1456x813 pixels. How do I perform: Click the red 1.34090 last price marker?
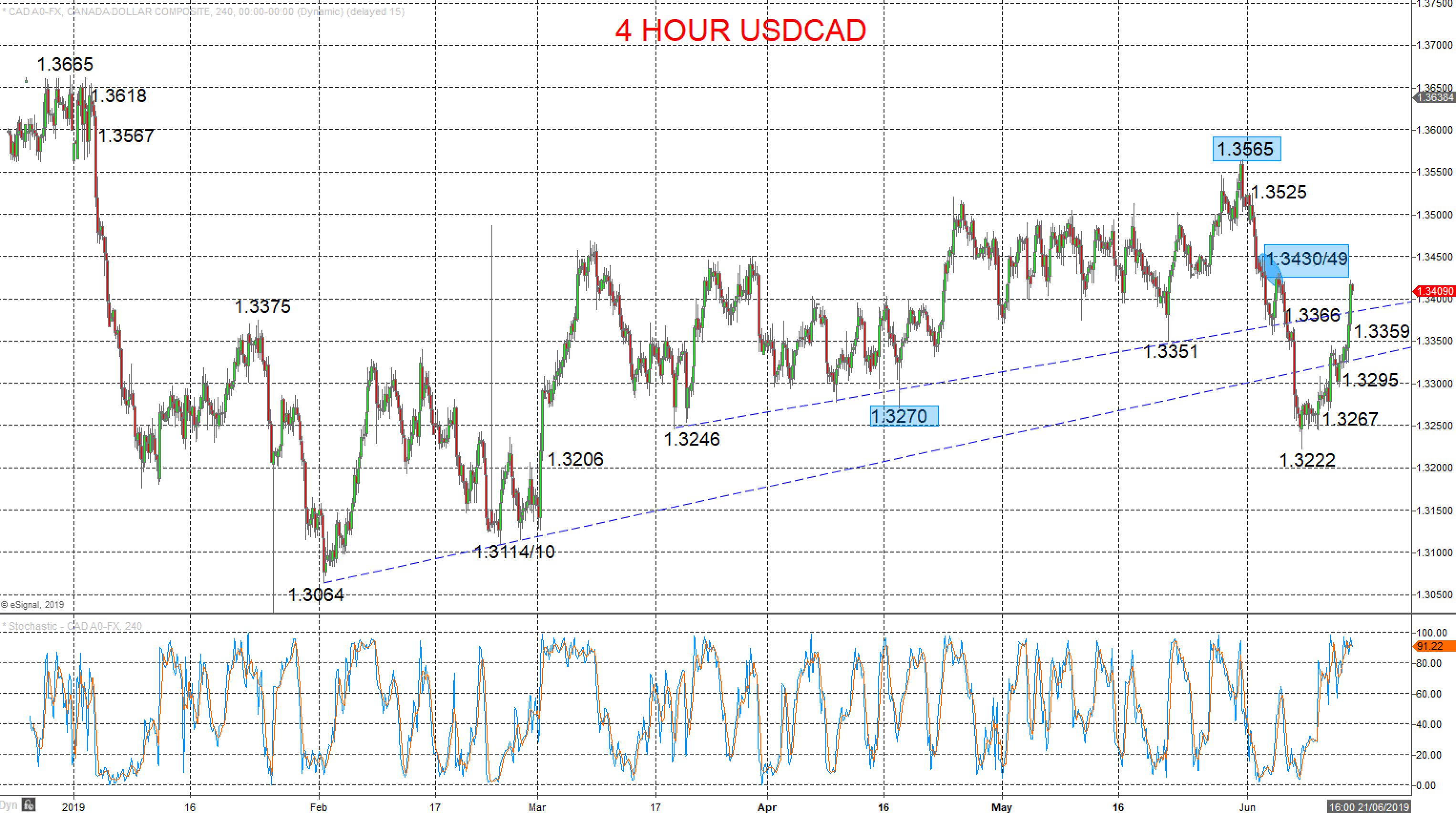click(x=1434, y=292)
